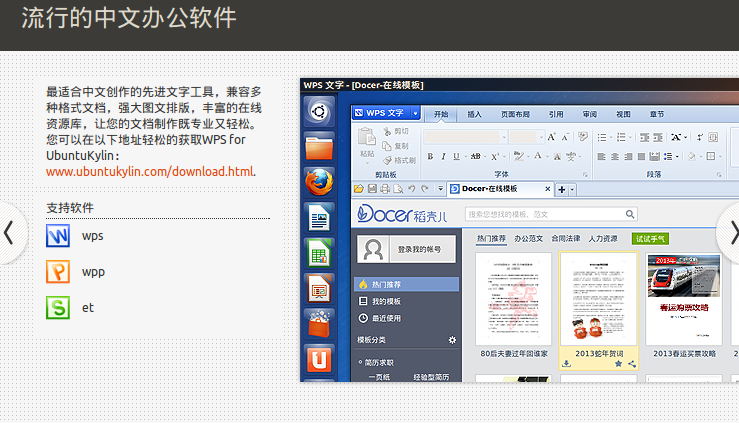Launch Firefox from the launcher
The height and width of the screenshot is (423, 739).
319,182
